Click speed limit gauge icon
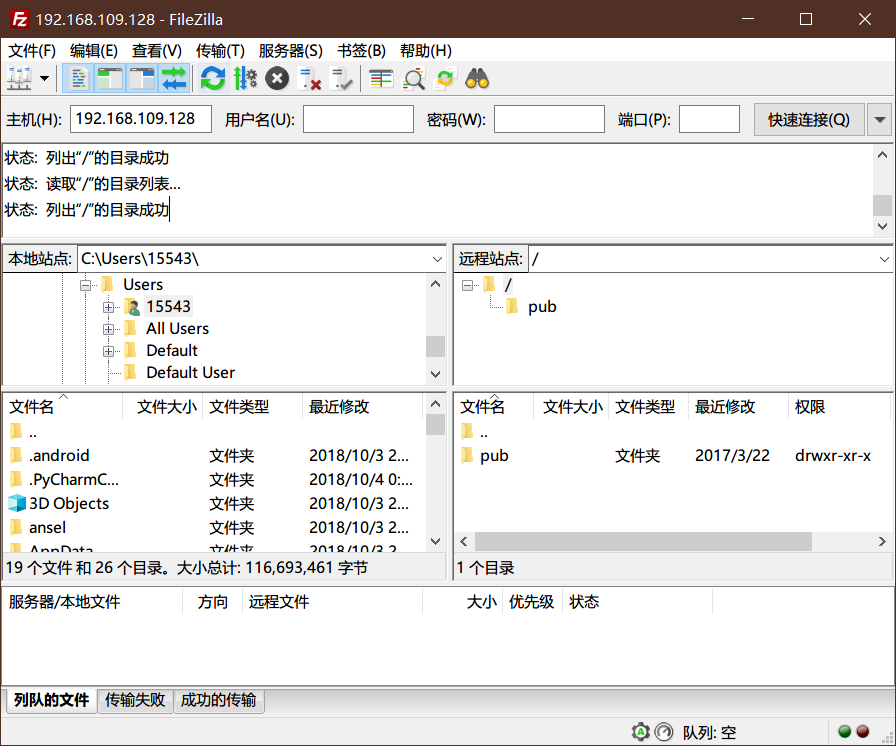 [x=664, y=731]
